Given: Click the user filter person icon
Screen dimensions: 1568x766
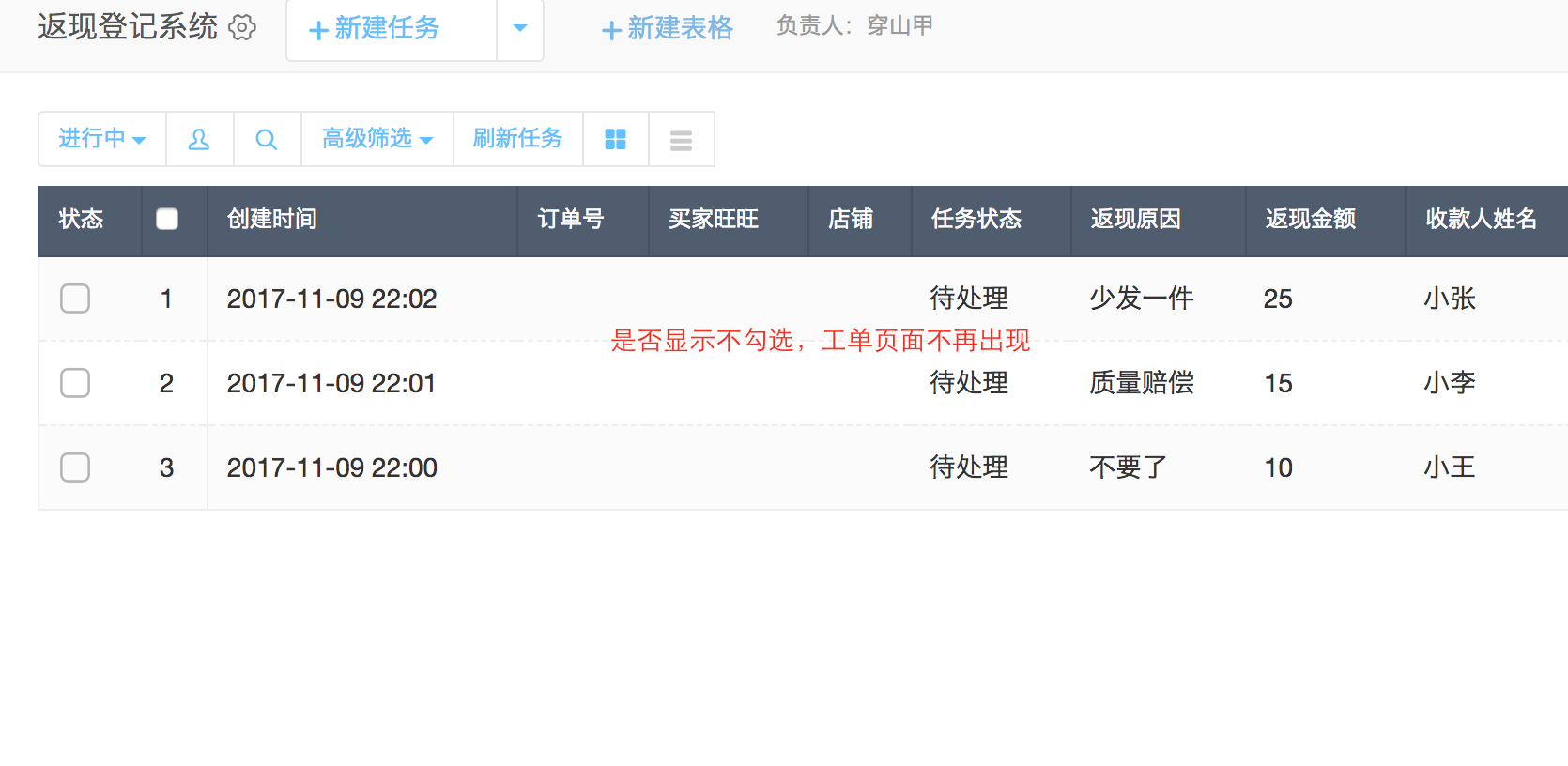Looking at the screenshot, I should click(199, 140).
